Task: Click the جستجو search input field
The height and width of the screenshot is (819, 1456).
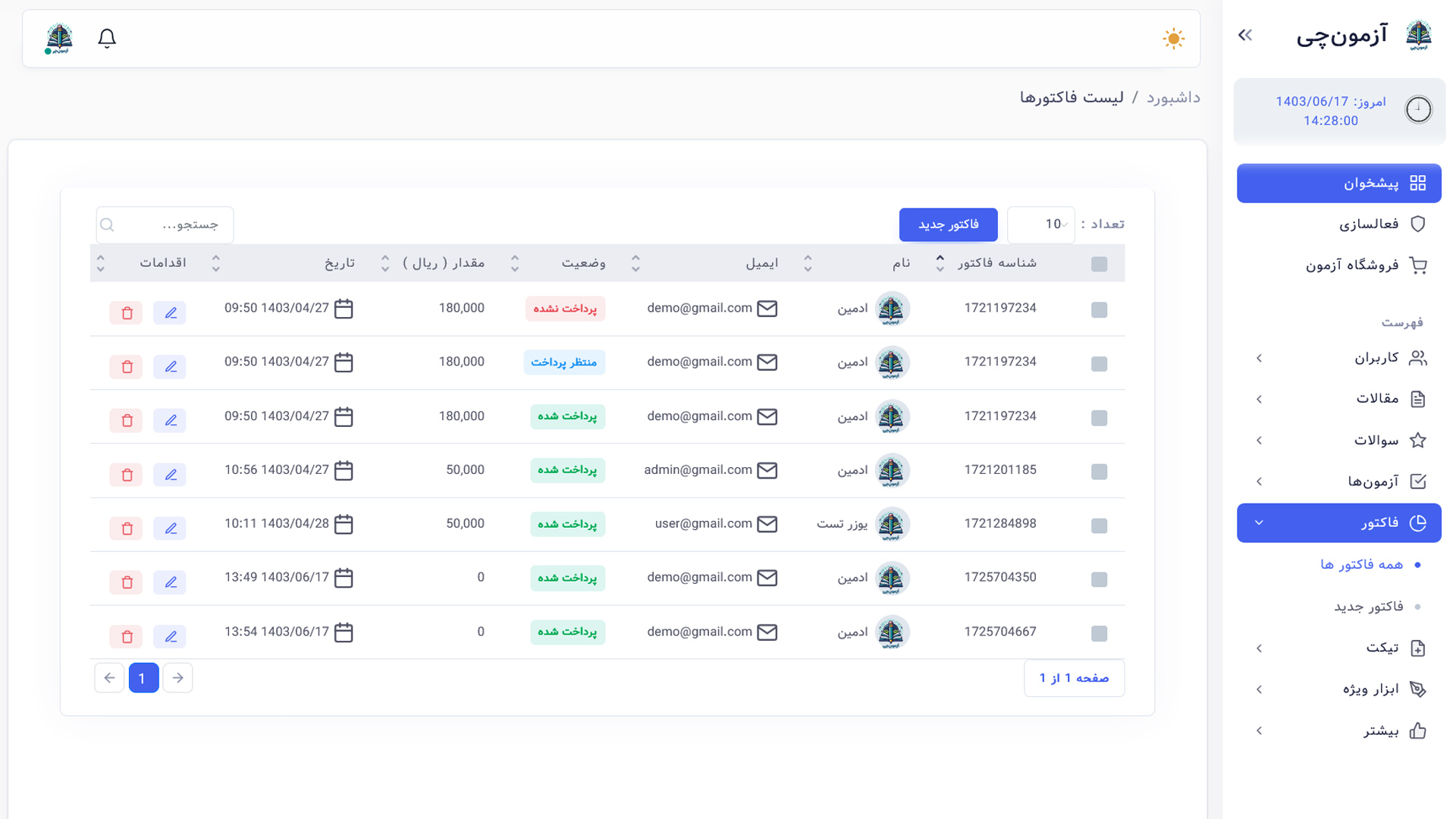Action: click(x=174, y=224)
